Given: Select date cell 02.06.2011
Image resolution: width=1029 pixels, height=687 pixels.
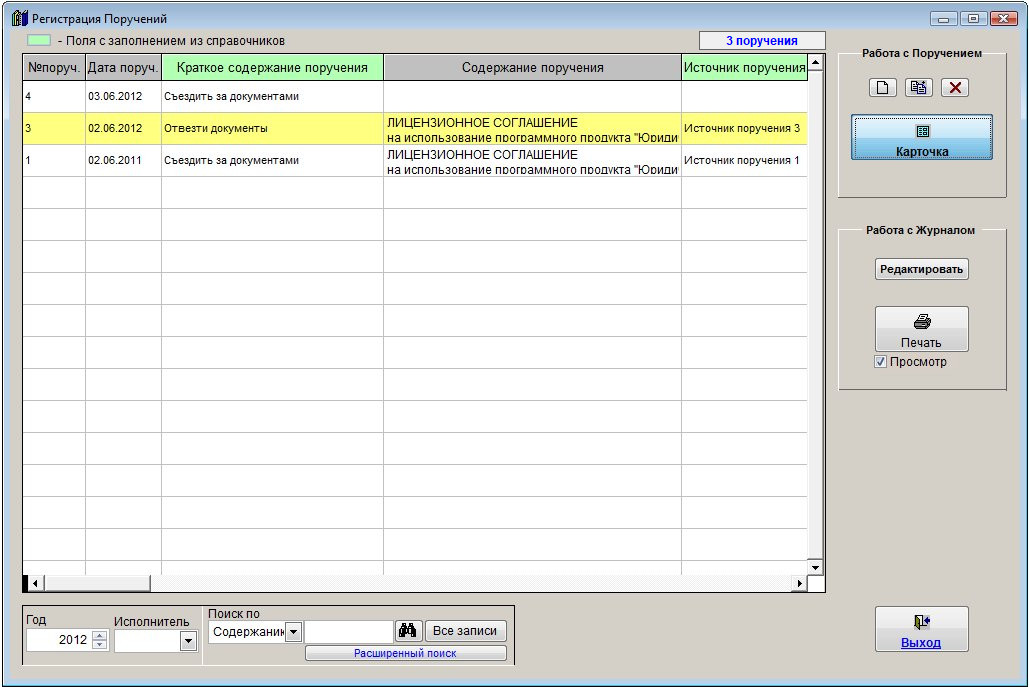Looking at the screenshot, I should point(123,161).
